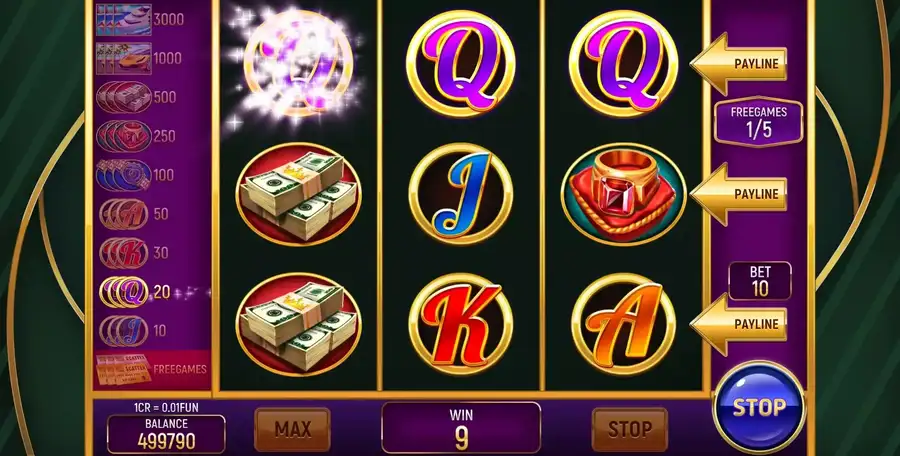Click the red K symbol on middle reel

(460, 324)
